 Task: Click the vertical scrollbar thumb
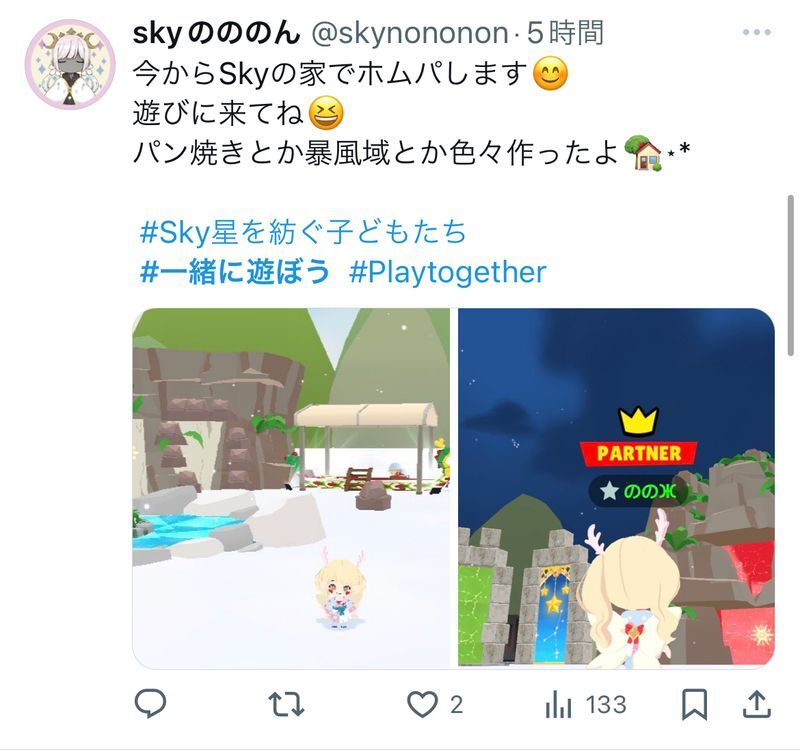click(x=791, y=275)
